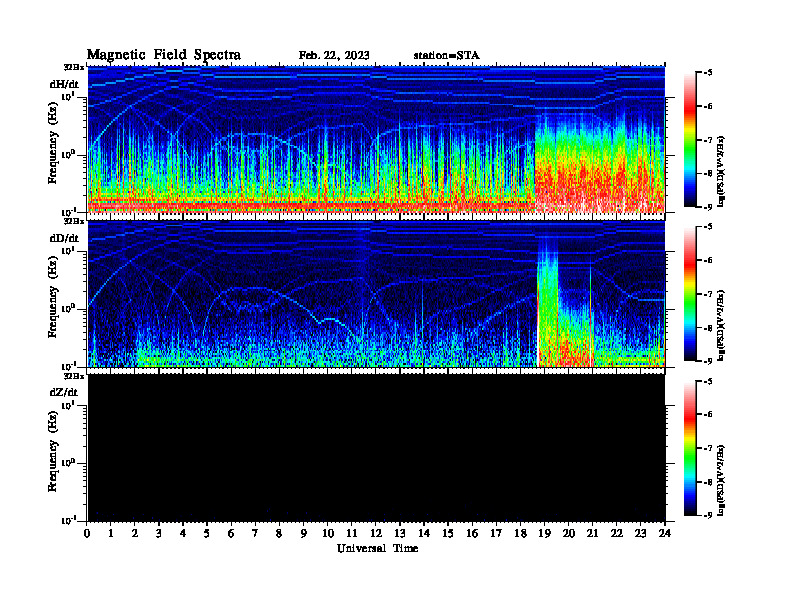Click hour tick label "10" on time axis
The image size is (792, 612).
point(328,533)
